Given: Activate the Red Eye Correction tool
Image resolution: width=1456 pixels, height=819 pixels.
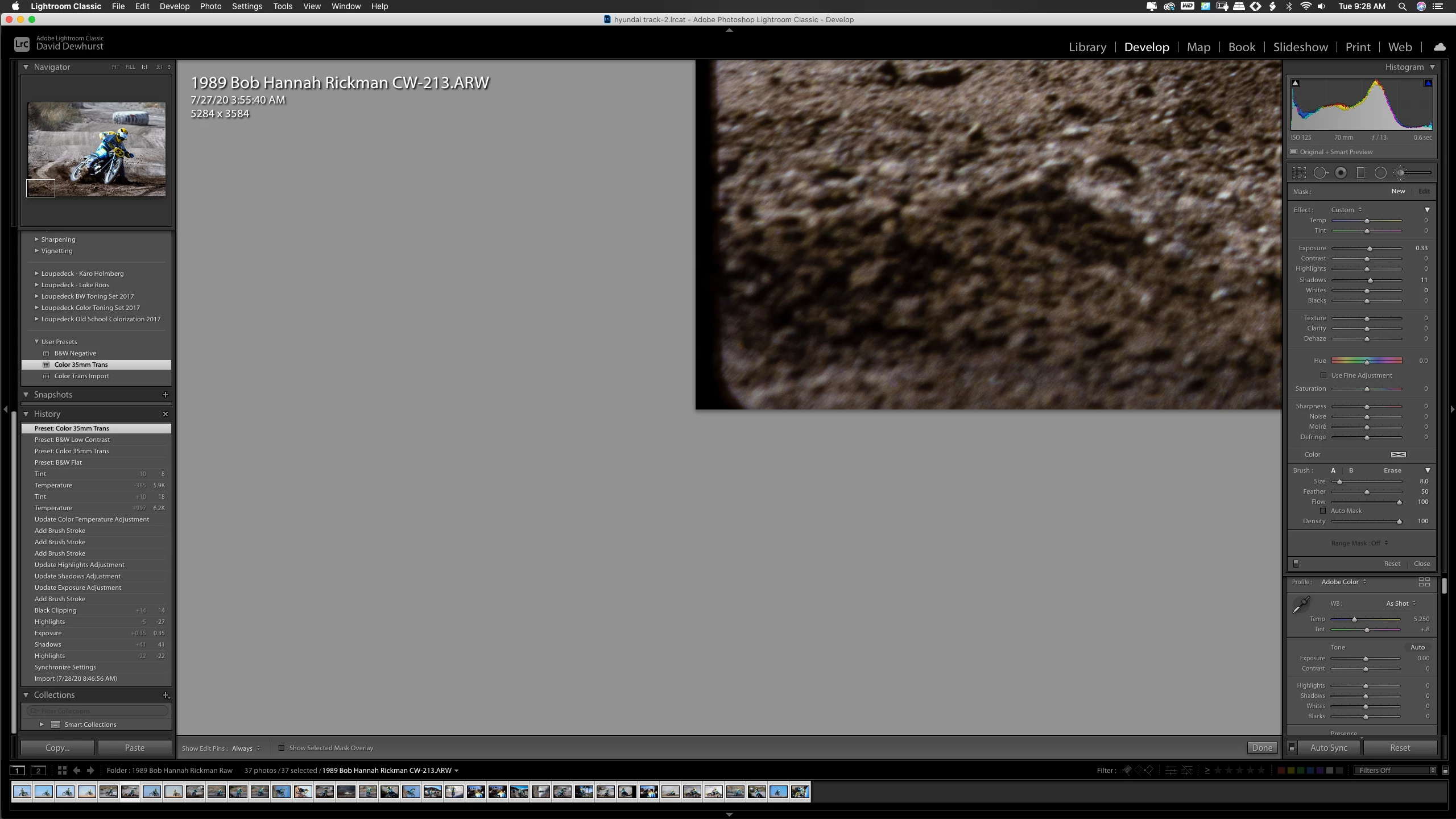Looking at the screenshot, I should pyautogui.click(x=1341, y=173).
